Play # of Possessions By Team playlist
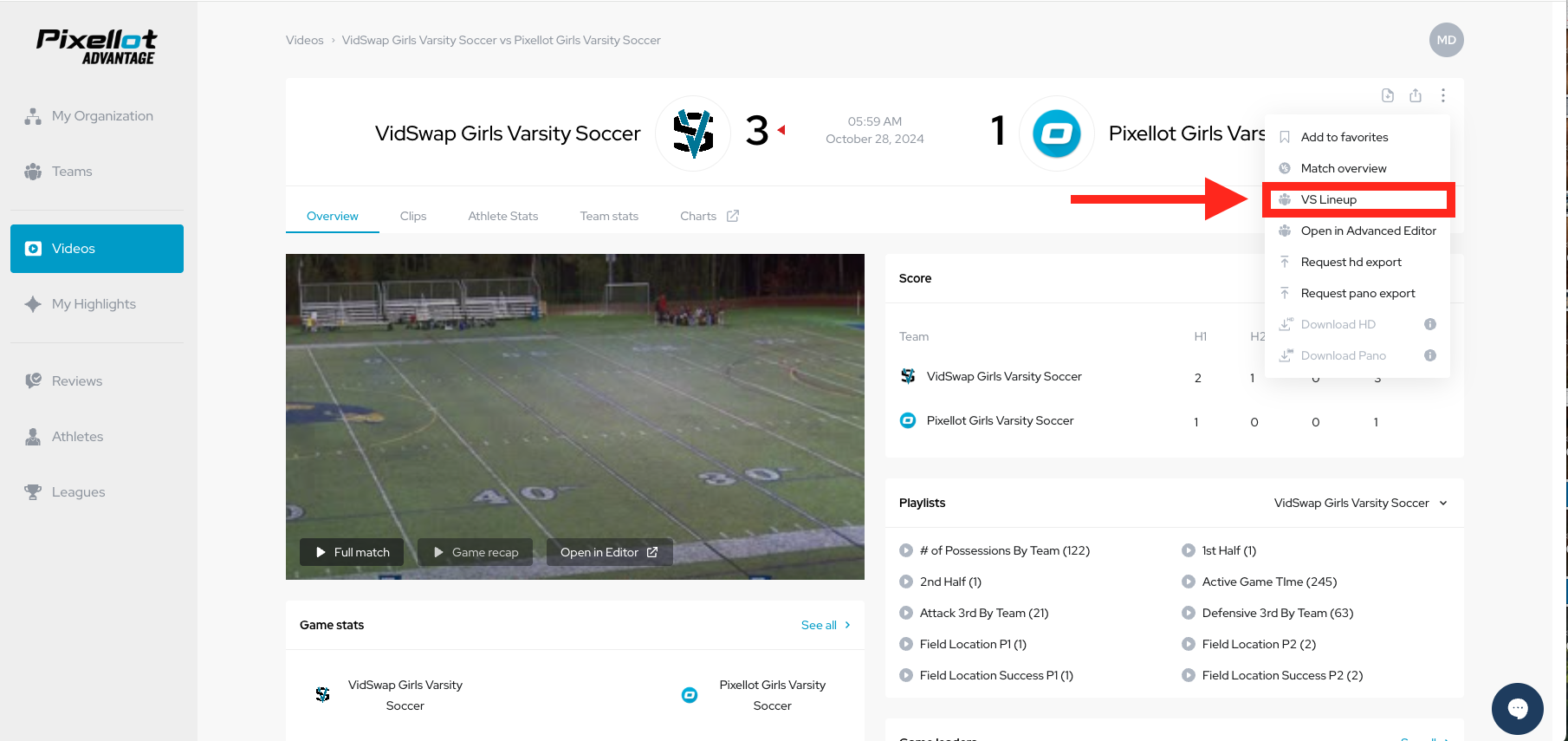 (x=995, y=550)
